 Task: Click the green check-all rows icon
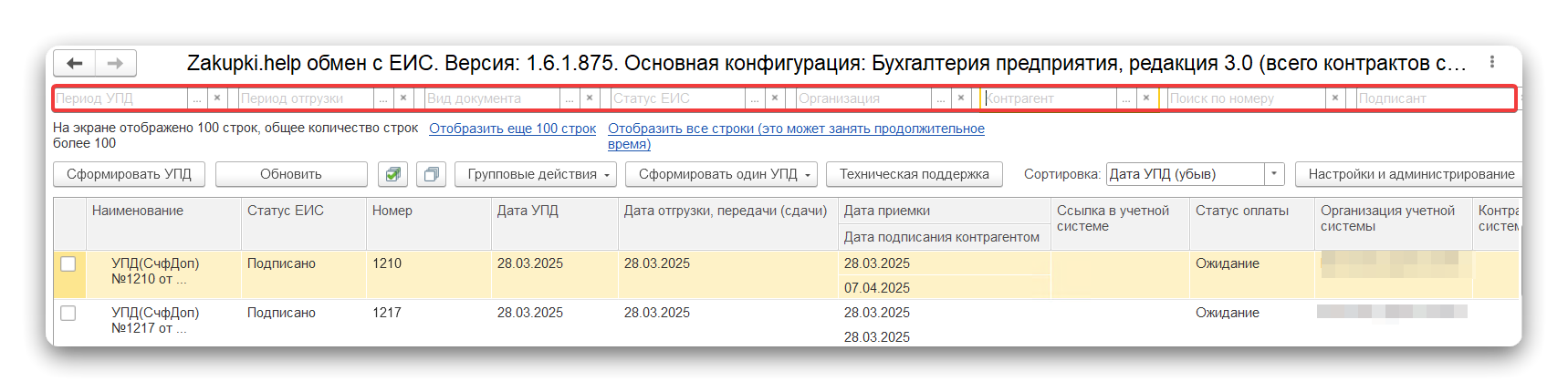point(392,174)
